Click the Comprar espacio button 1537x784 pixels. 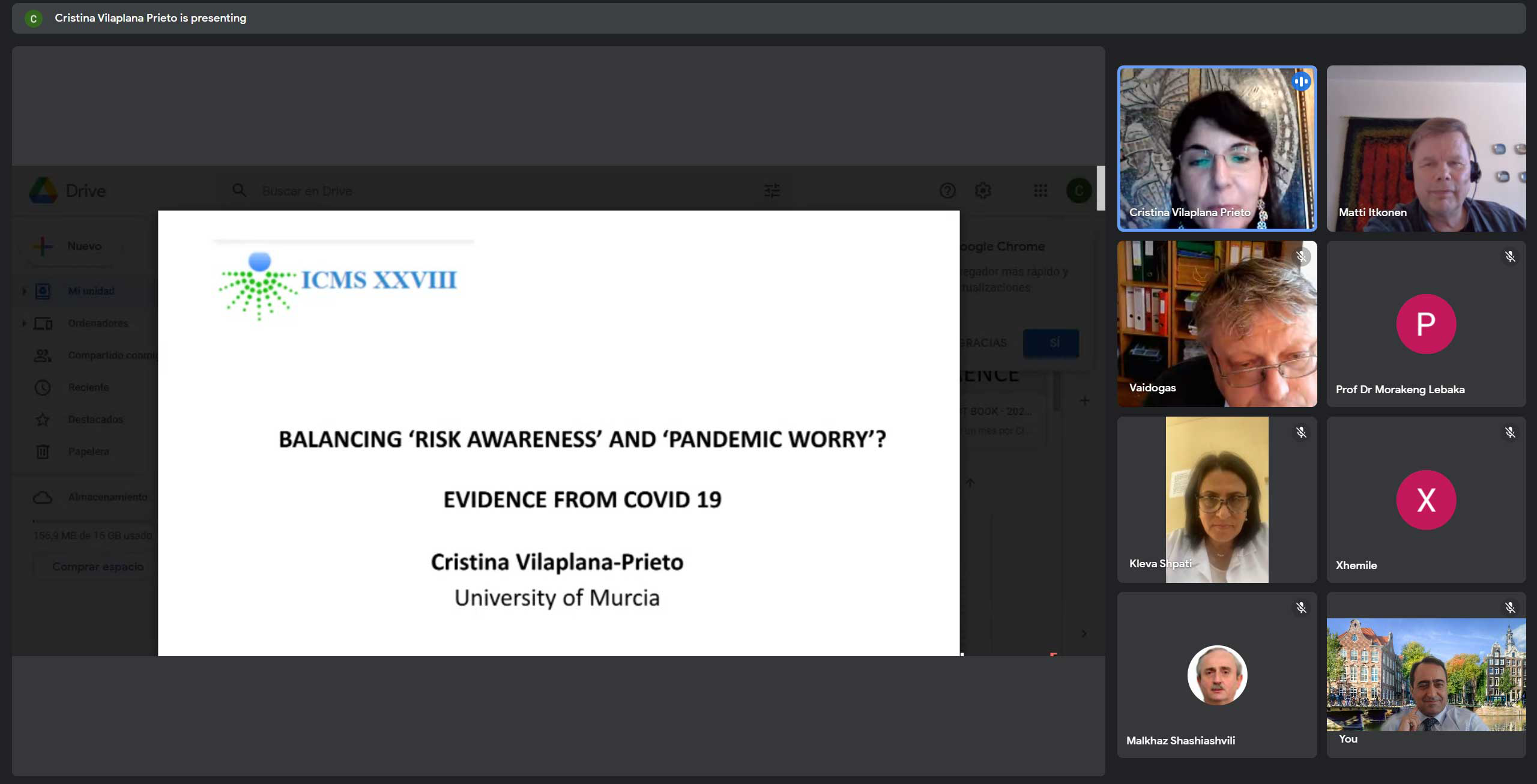(x=97, y=567)
